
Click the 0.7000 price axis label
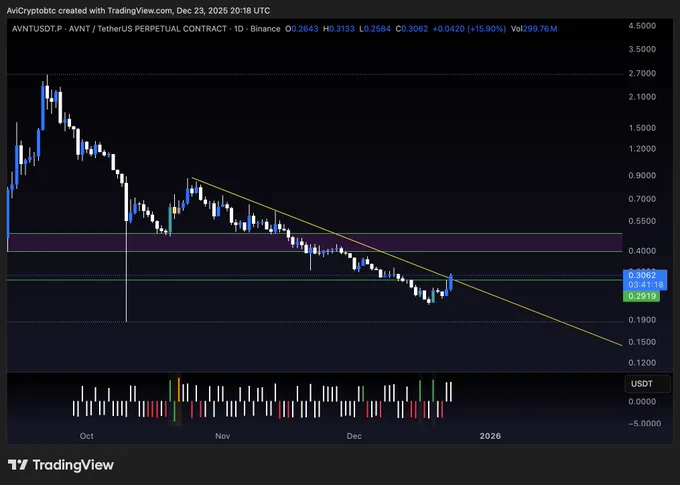pos(642,199)
